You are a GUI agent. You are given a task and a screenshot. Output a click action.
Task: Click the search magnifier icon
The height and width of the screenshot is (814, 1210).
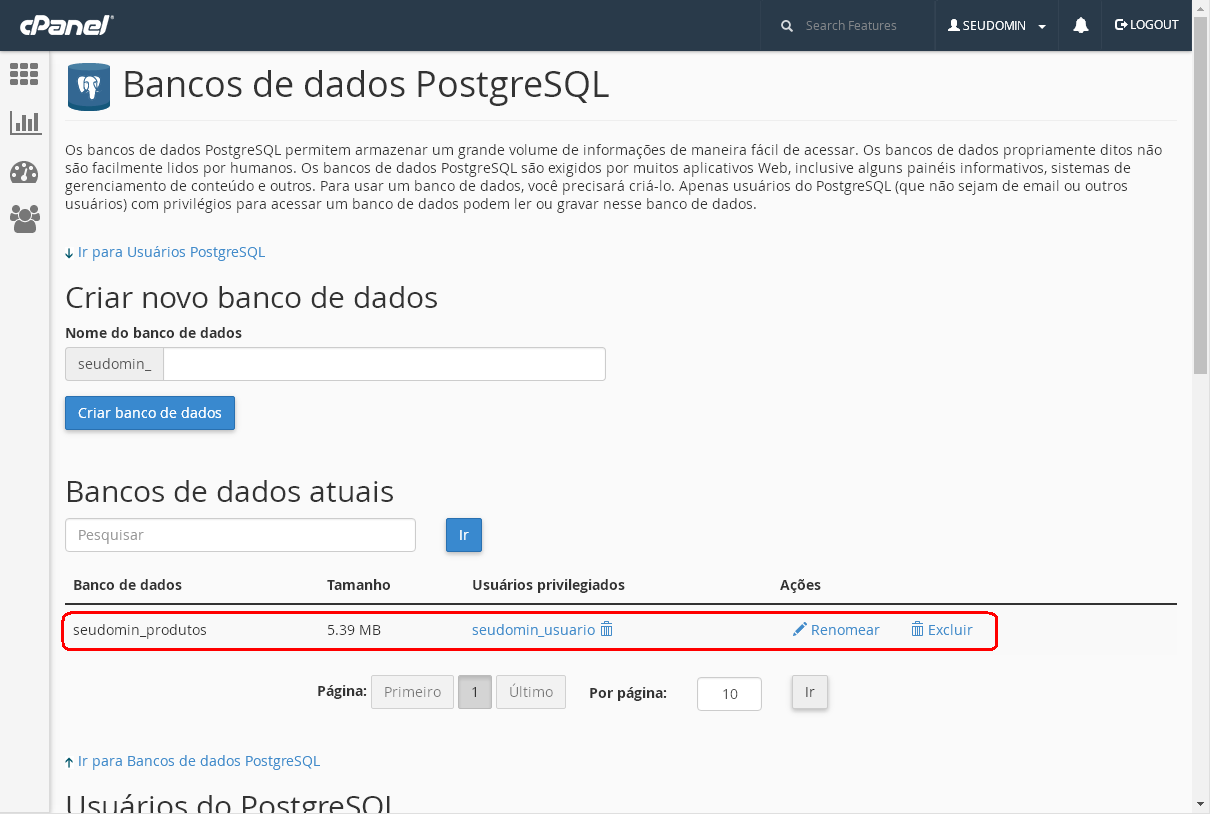(x=787, y=26)
